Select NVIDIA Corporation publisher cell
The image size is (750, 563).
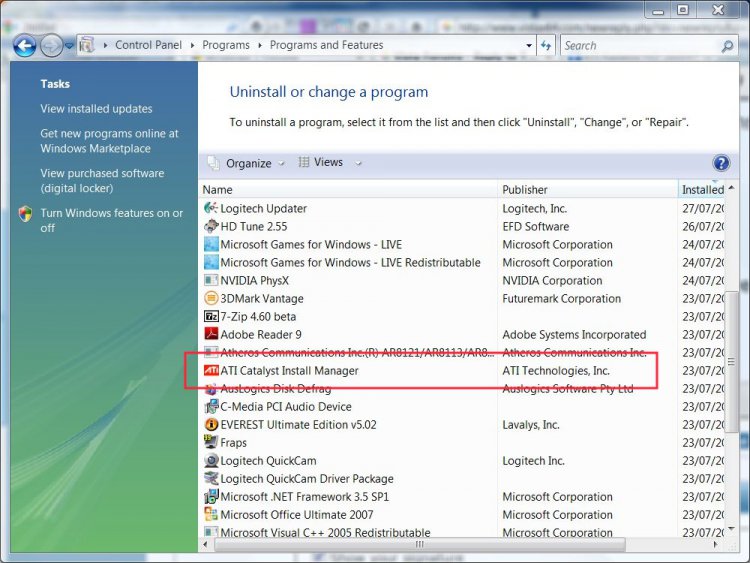coord(552,280)
